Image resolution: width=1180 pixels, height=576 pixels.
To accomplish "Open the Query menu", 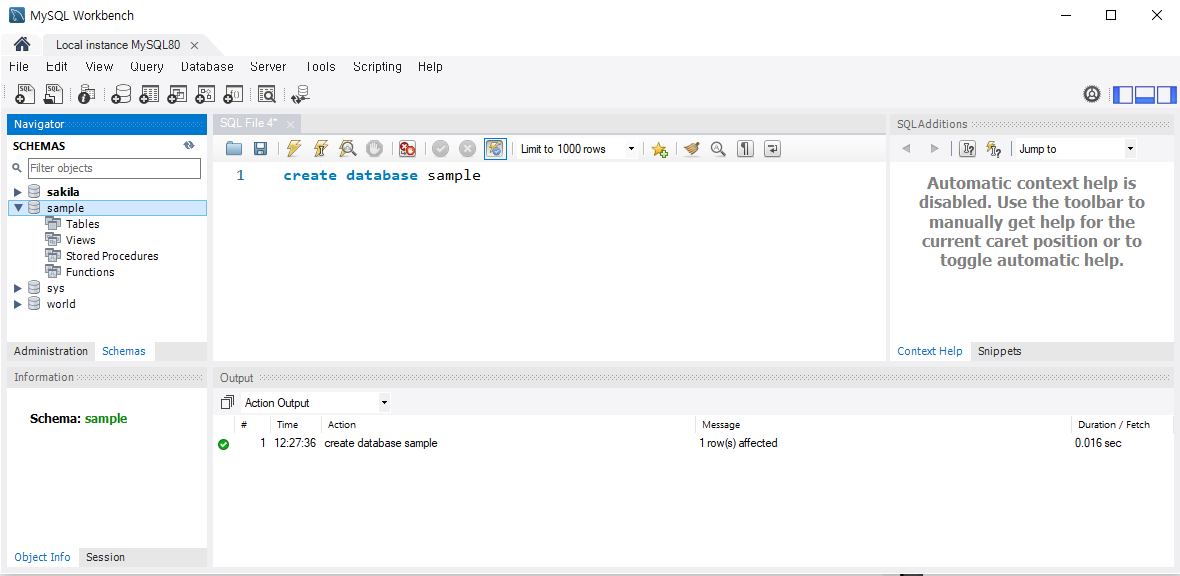I will (147, 67).
